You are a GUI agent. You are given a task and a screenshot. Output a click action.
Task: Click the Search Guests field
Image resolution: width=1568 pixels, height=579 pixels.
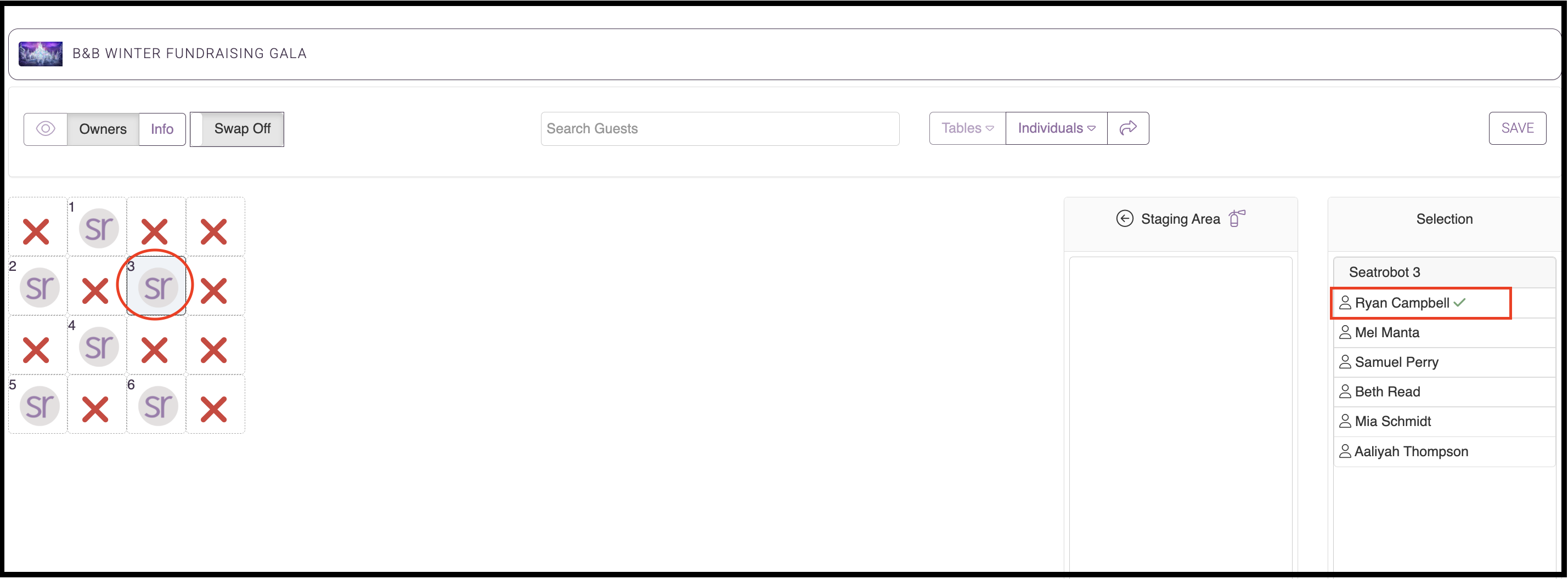(719, 128)
